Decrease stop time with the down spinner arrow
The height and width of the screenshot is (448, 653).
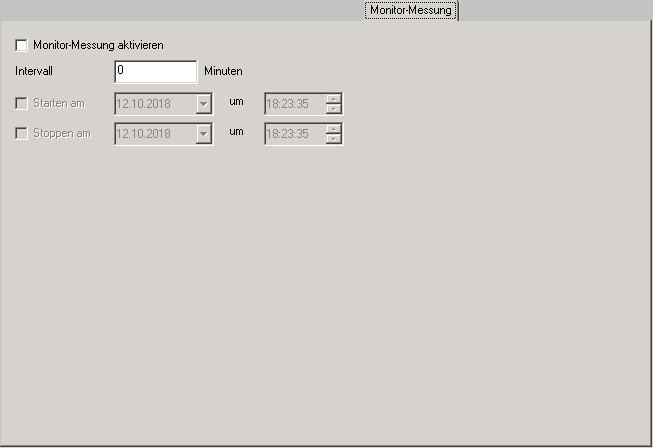[334, 138]
